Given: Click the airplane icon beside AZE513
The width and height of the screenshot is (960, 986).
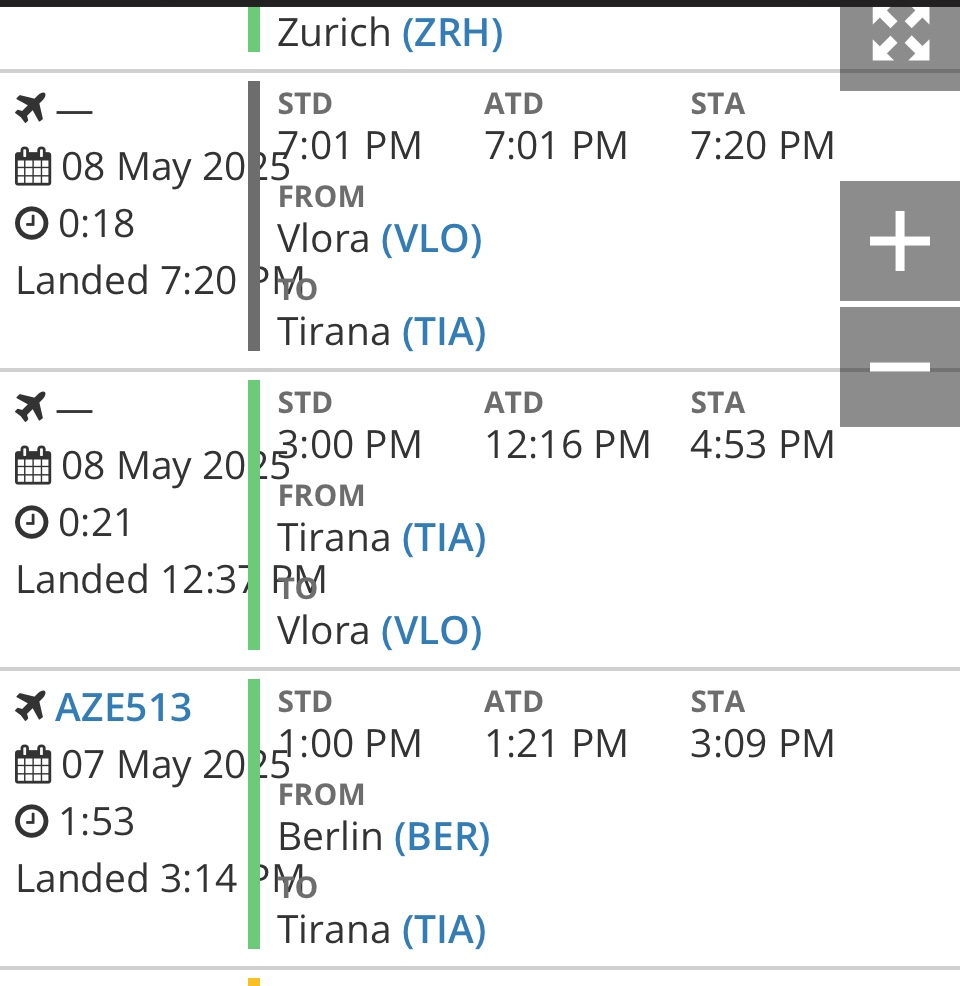Looking at the screenshot, I should tap(32, 707).
